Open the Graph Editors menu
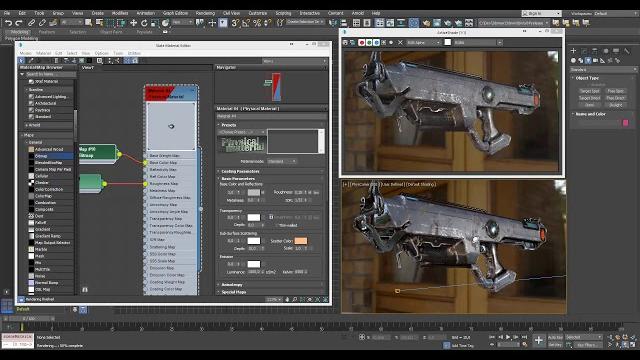Viewport: 640px width, 360px height. coord(176,13)
